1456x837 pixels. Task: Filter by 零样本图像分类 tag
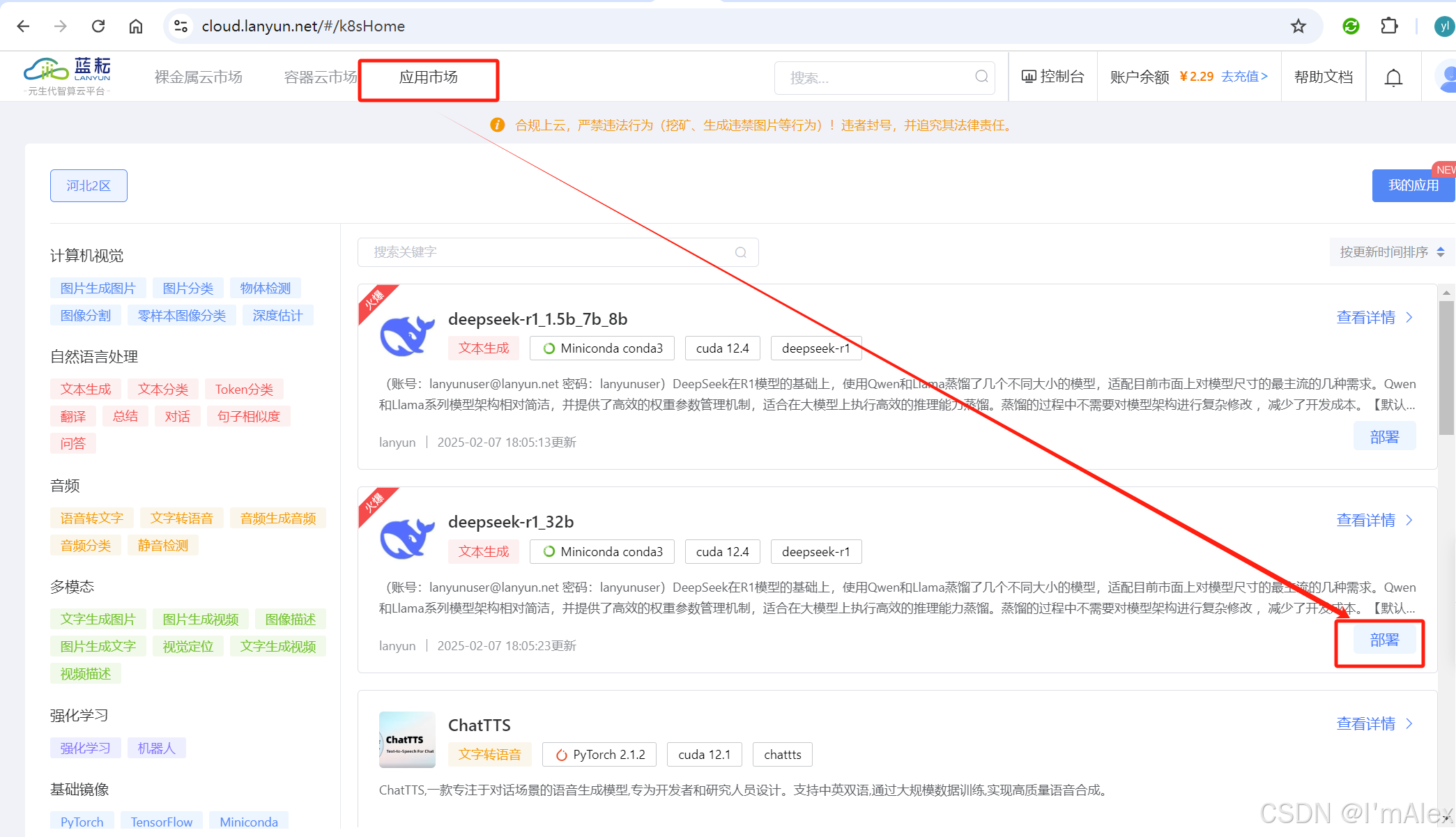pos(182,316)
